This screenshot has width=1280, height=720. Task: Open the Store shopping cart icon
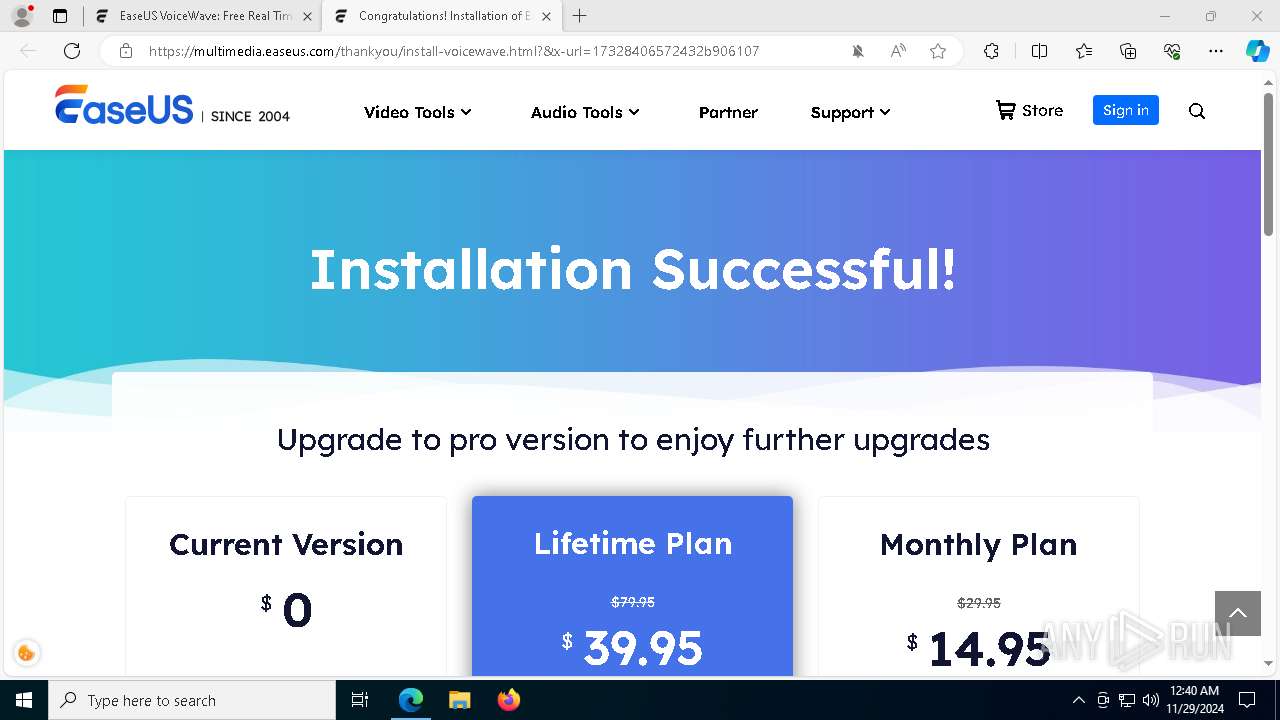point(1005,110)
